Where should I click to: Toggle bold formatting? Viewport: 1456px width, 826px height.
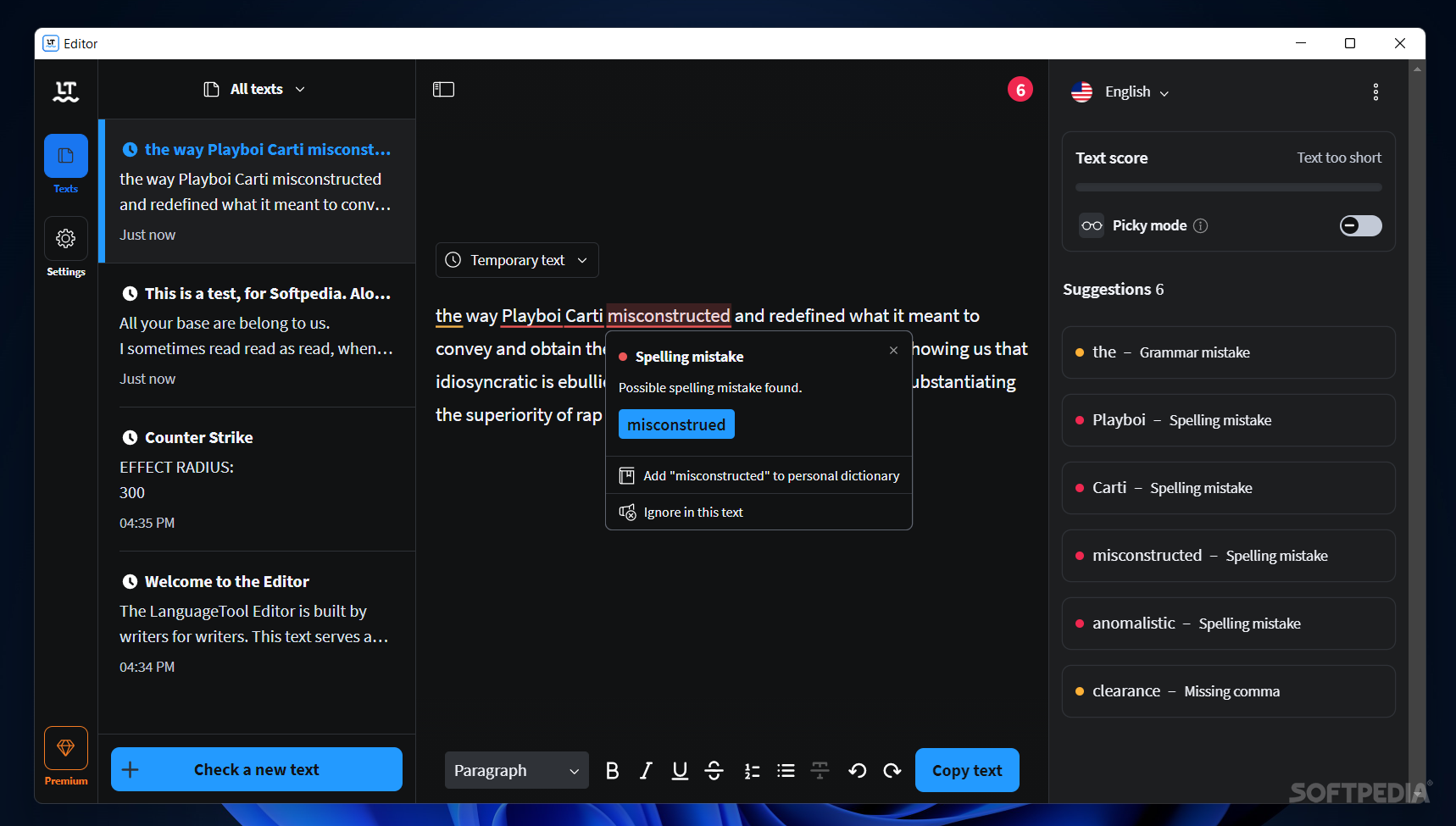pos(612,770)
